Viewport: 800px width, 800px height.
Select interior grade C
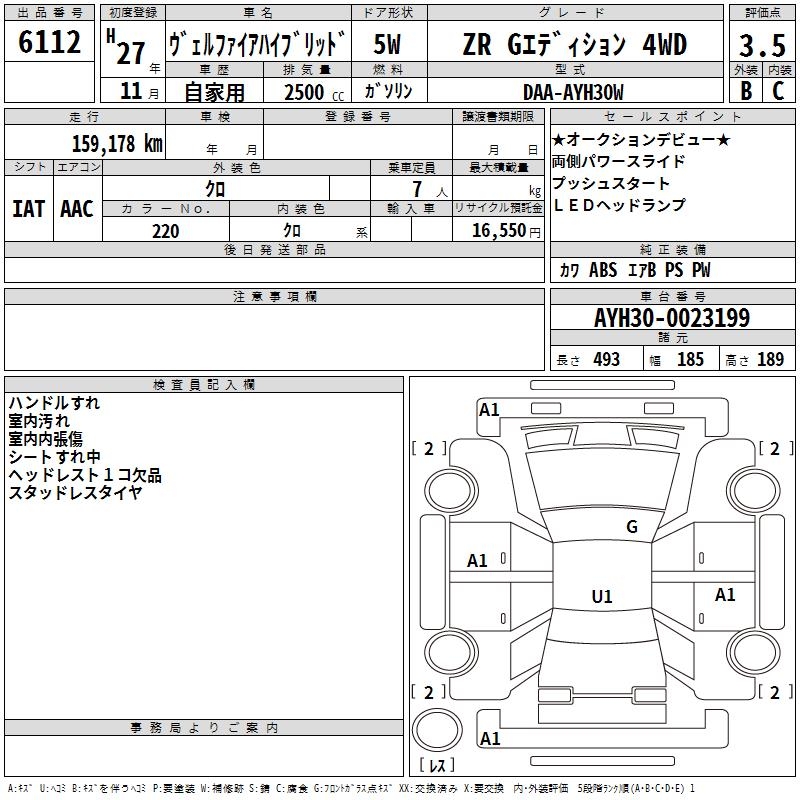pyautogui.click(x=779, y=91)
